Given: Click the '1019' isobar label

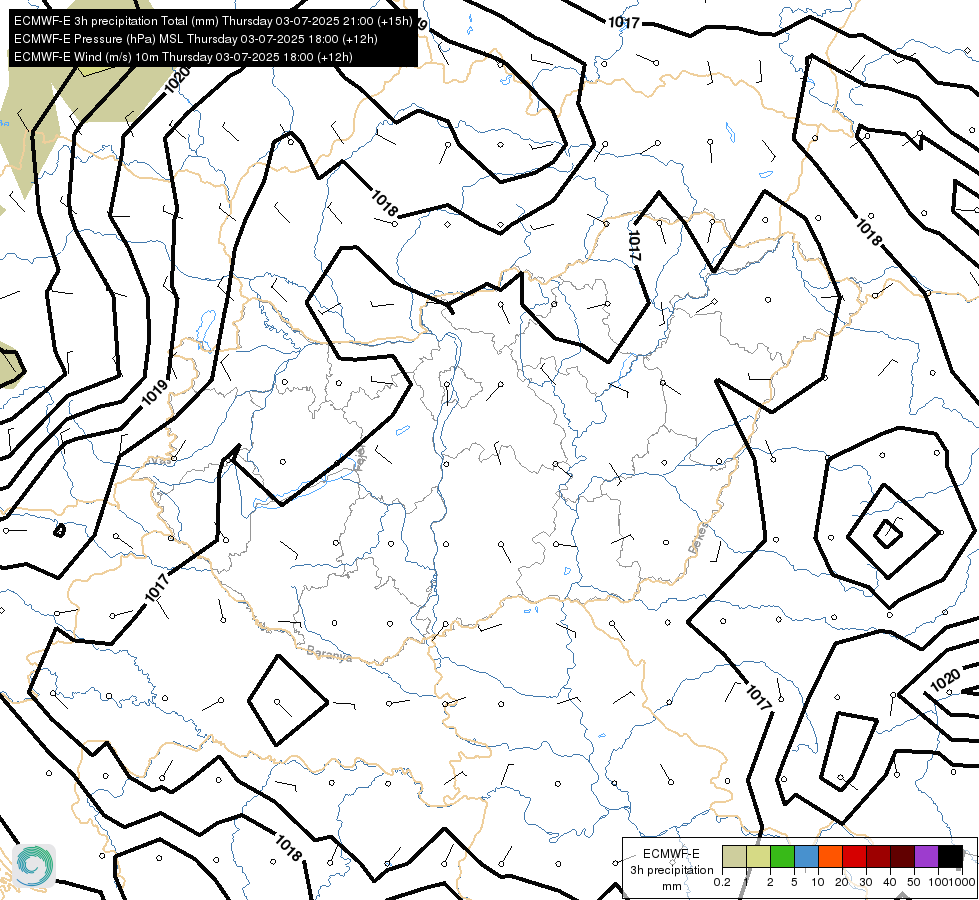Looking at the screenshot, I should 155,392.
